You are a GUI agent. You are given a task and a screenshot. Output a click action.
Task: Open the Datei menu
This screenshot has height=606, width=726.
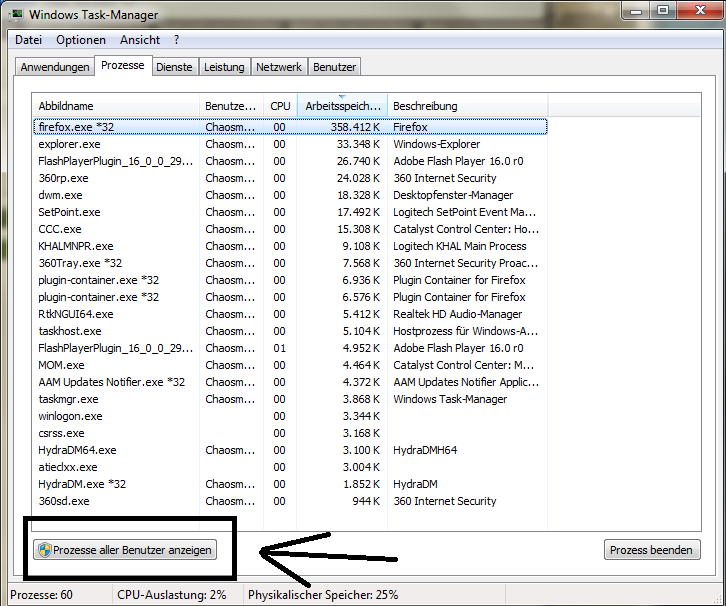pyautogui.click(x=29, y=40)
